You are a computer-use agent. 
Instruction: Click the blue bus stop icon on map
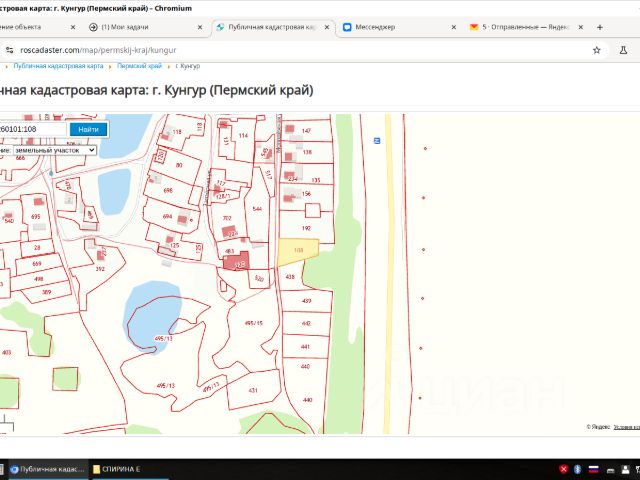tap(376, 141)
